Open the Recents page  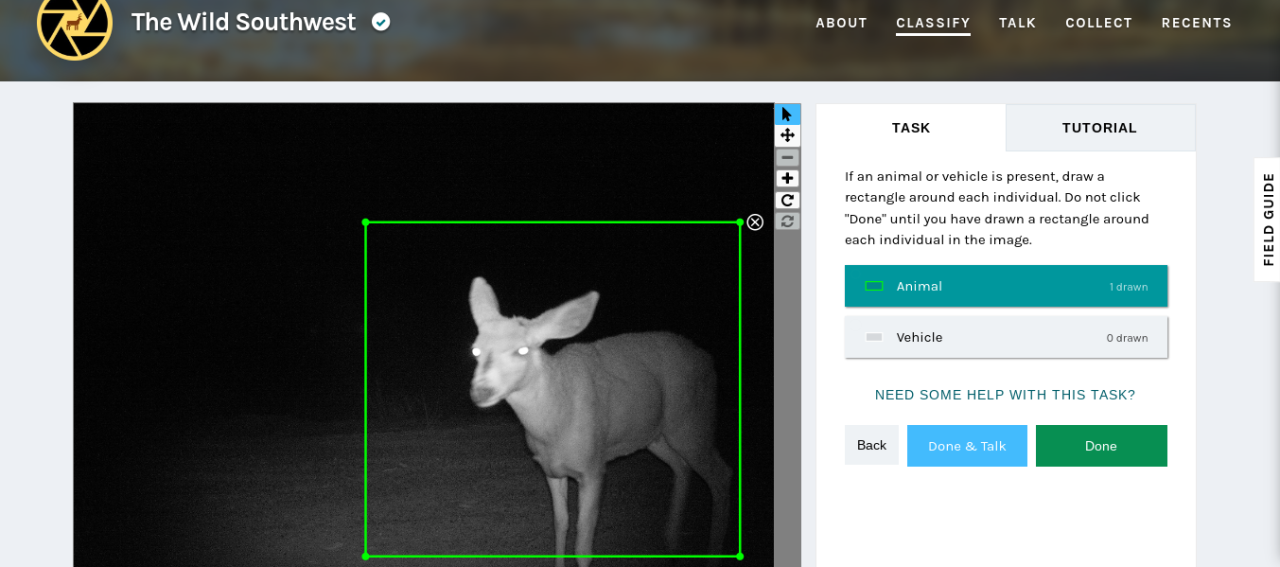pyautogui.click(x=1196, y=23)
